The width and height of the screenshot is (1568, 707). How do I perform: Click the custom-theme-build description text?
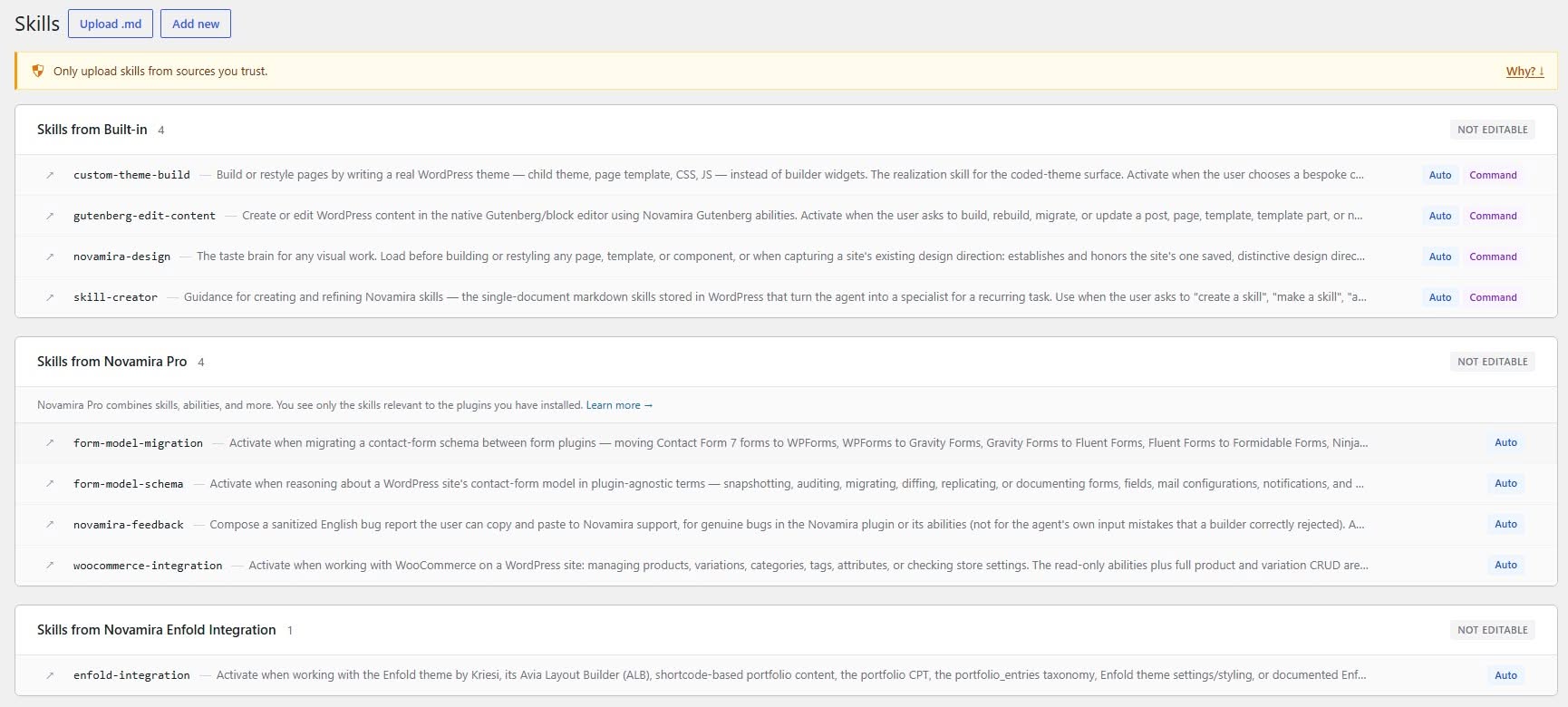point(789,175)
